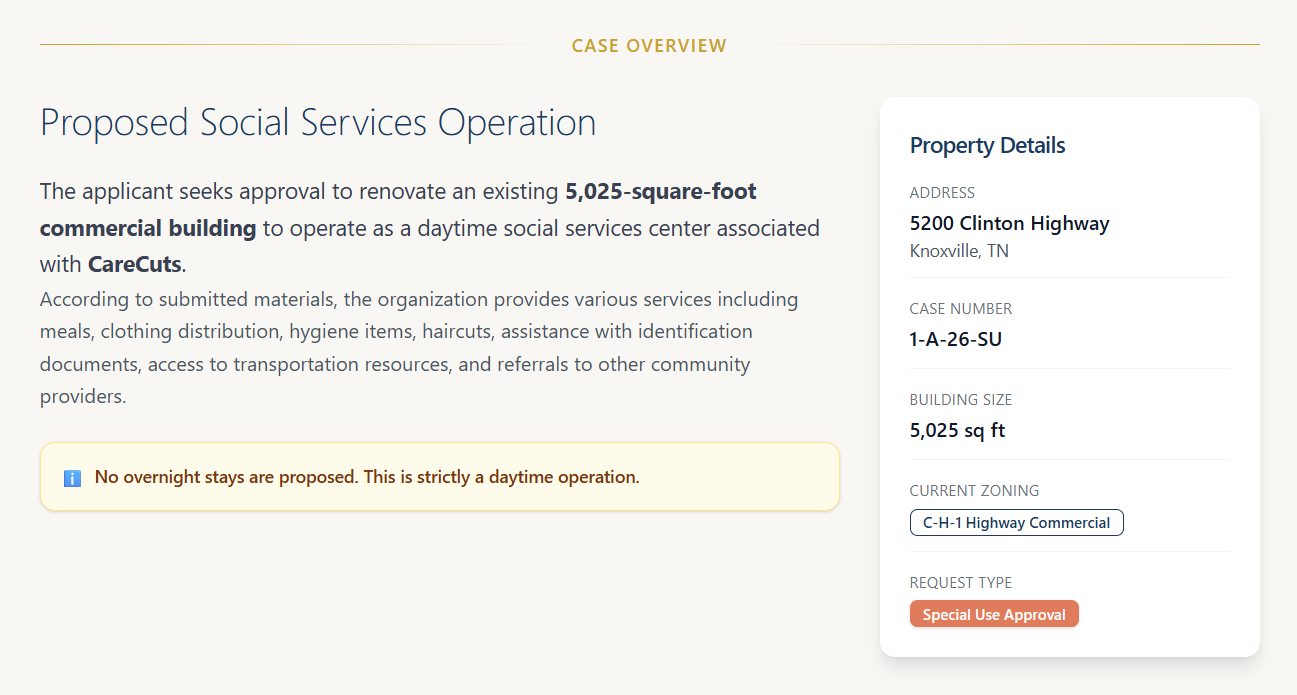
Task: Click the services description paragraph
Action: click(x=419, y=348)
